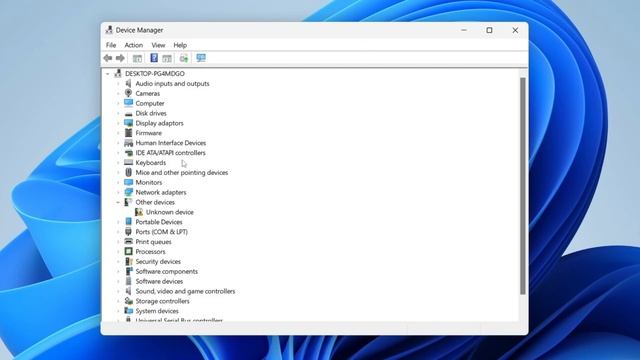Open the Help menu
Image resolution: width=640 pixels, height=360 pixels.
coord(180,45)
